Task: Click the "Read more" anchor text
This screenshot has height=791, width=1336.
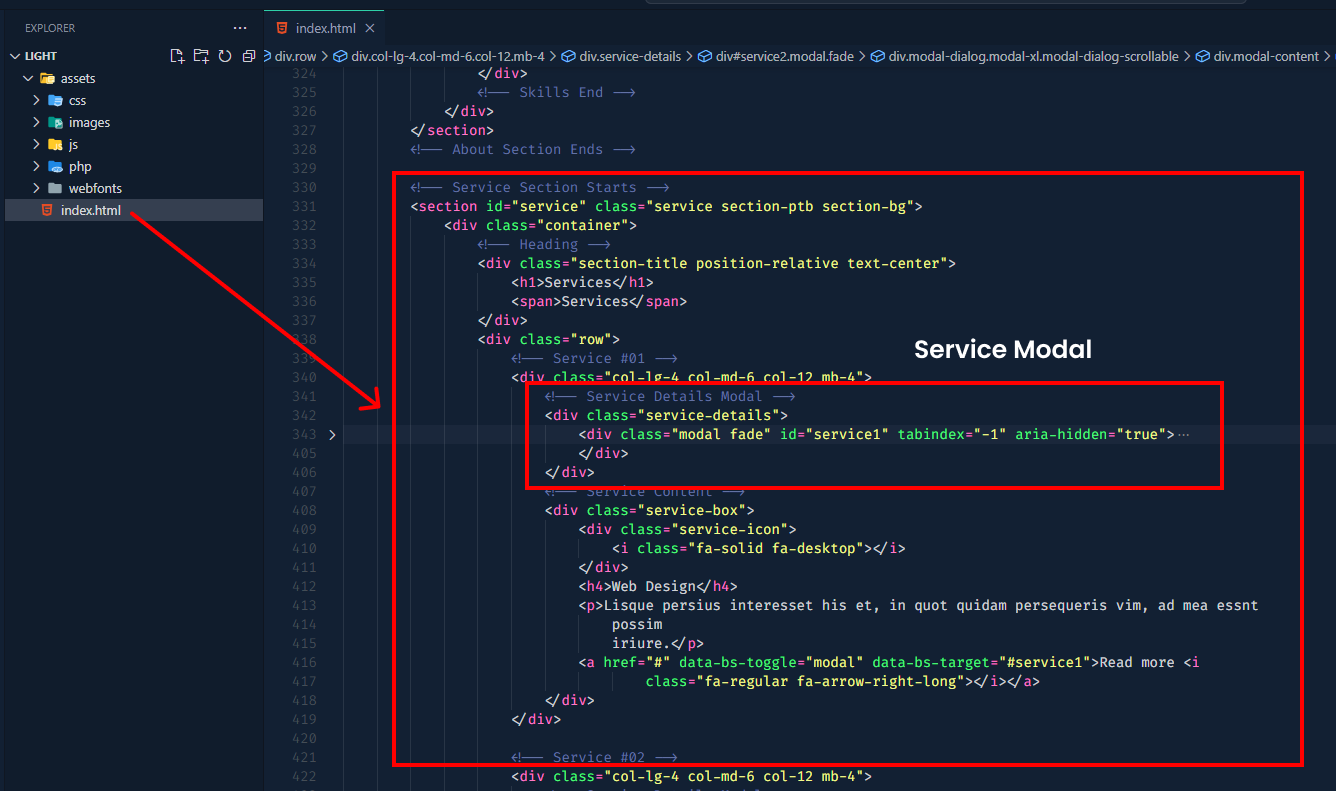Action: coord(1137,663)
